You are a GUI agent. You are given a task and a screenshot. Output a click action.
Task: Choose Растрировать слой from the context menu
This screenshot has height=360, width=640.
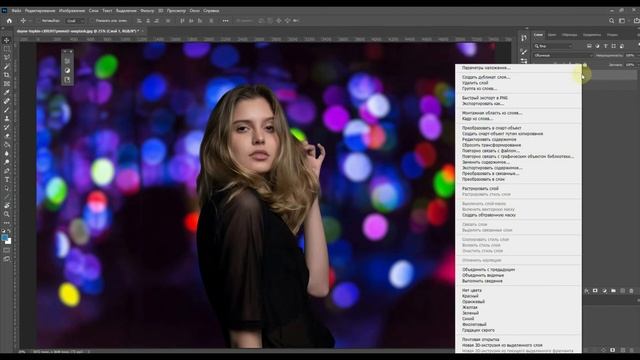[x=480, y=189]
